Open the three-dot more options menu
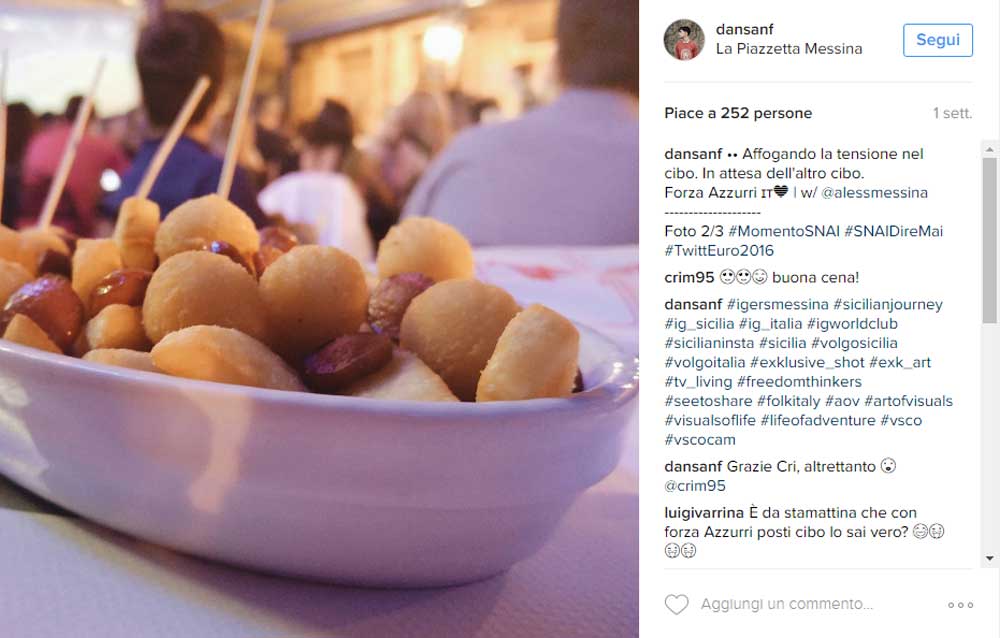 point(960,605)
